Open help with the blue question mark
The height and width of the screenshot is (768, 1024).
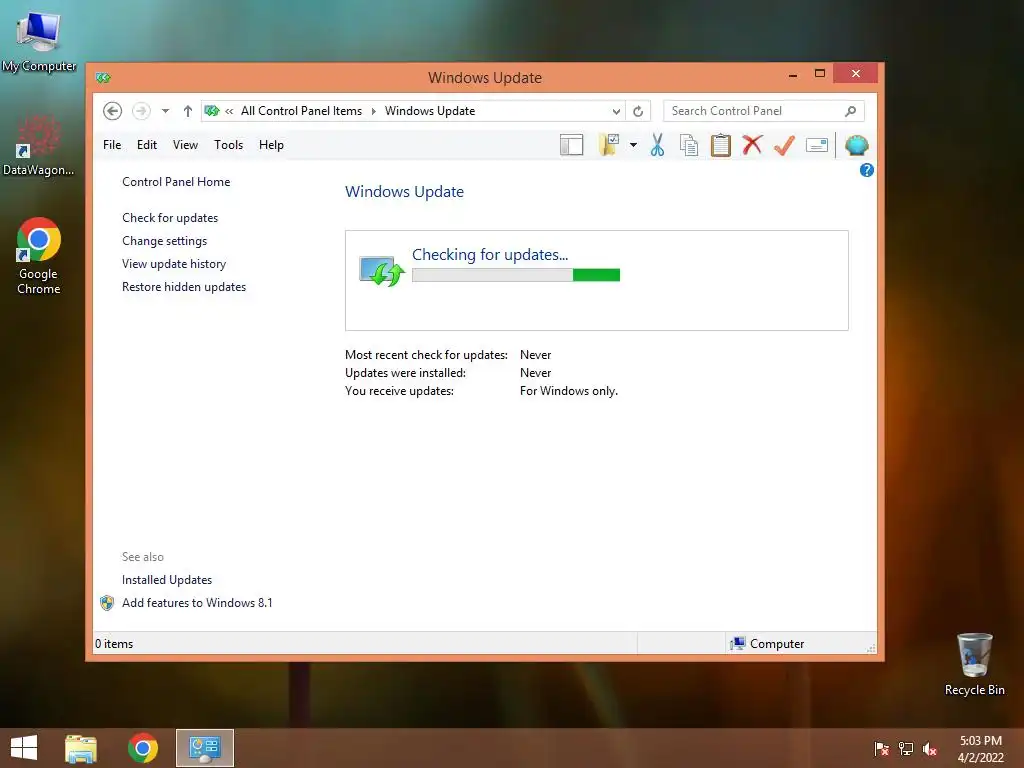[867, 170]
